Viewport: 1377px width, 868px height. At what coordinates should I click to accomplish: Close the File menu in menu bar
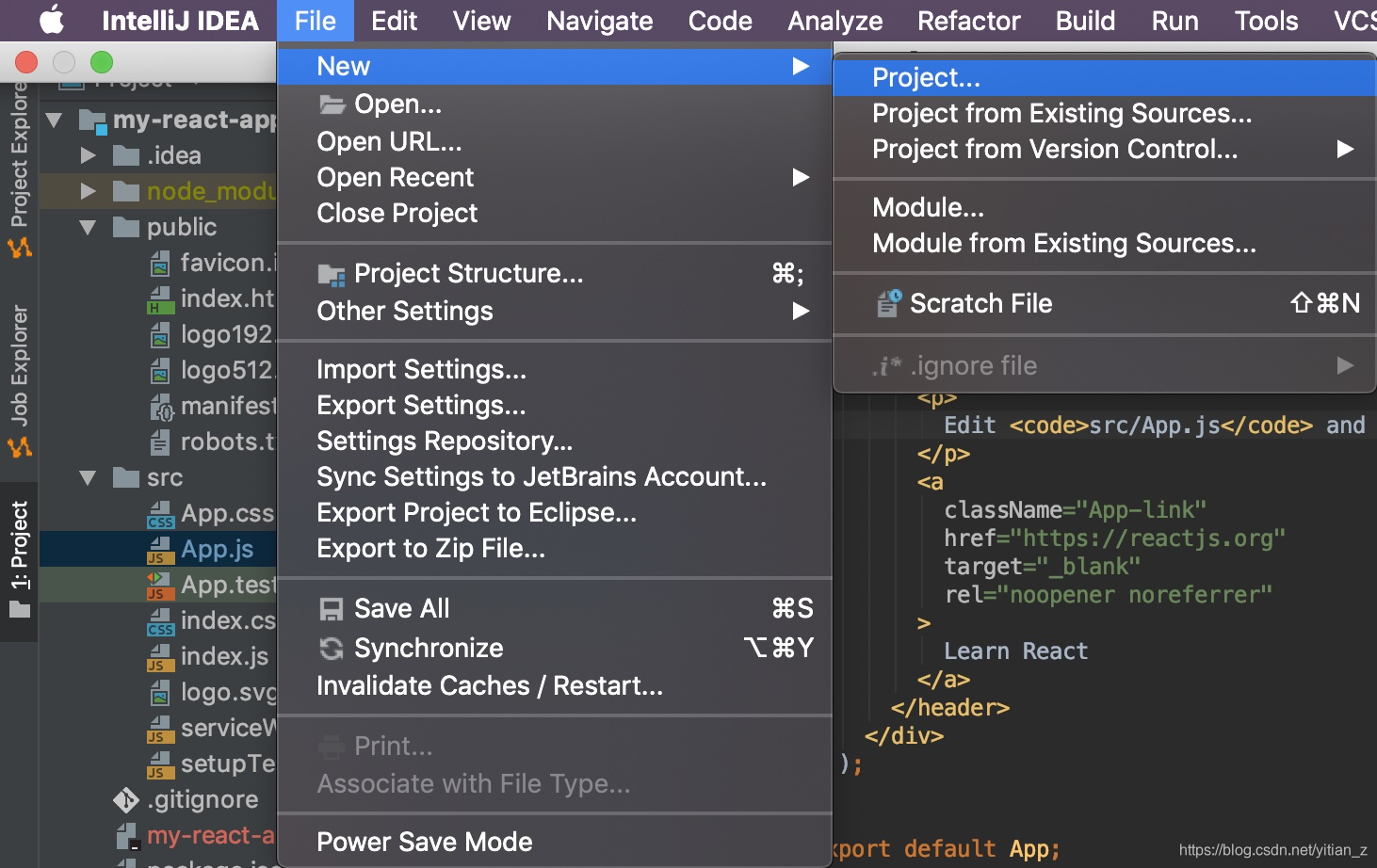[x=315, y=21]
